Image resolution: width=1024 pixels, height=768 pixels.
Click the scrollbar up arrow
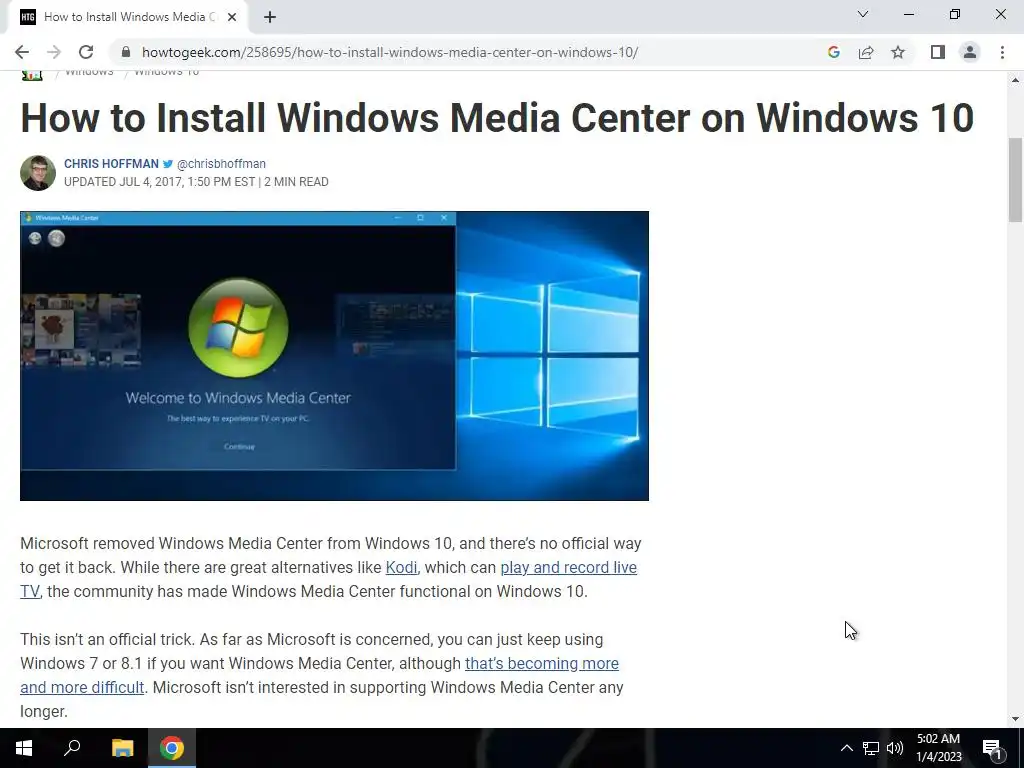point(1015,80)
